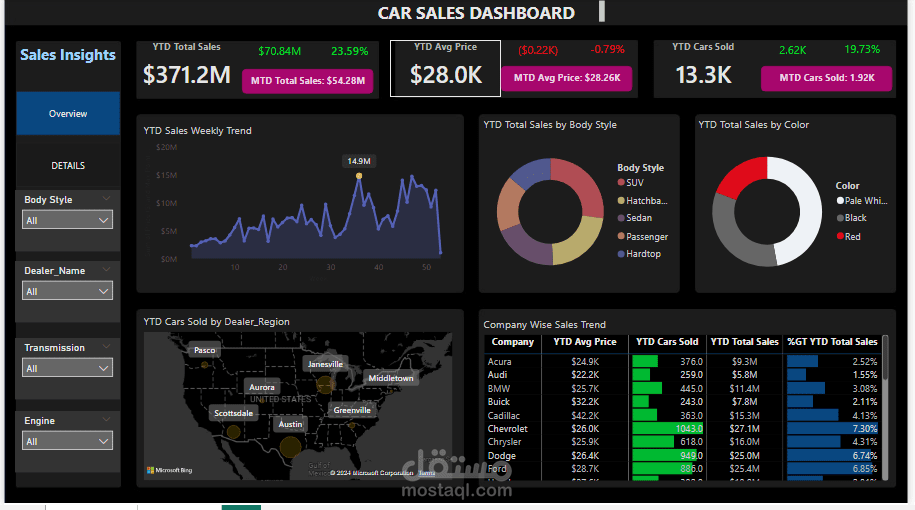Click the Austin map bubble label
Viewport: 915px width, 510px height.
[290, 424]
